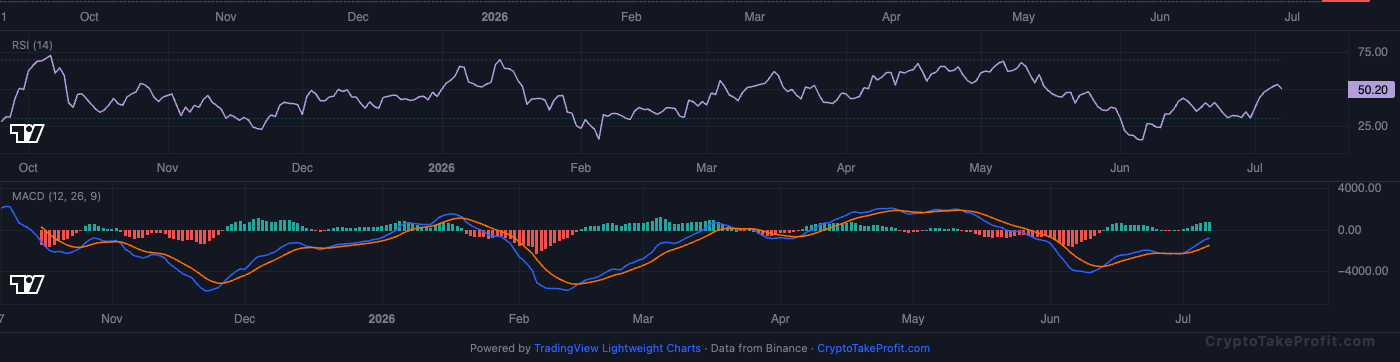Click Jun on the MACD pane time axis
Image resolution: width=1400 pixels, height=362 pixels.
[x=1051, y=319]
